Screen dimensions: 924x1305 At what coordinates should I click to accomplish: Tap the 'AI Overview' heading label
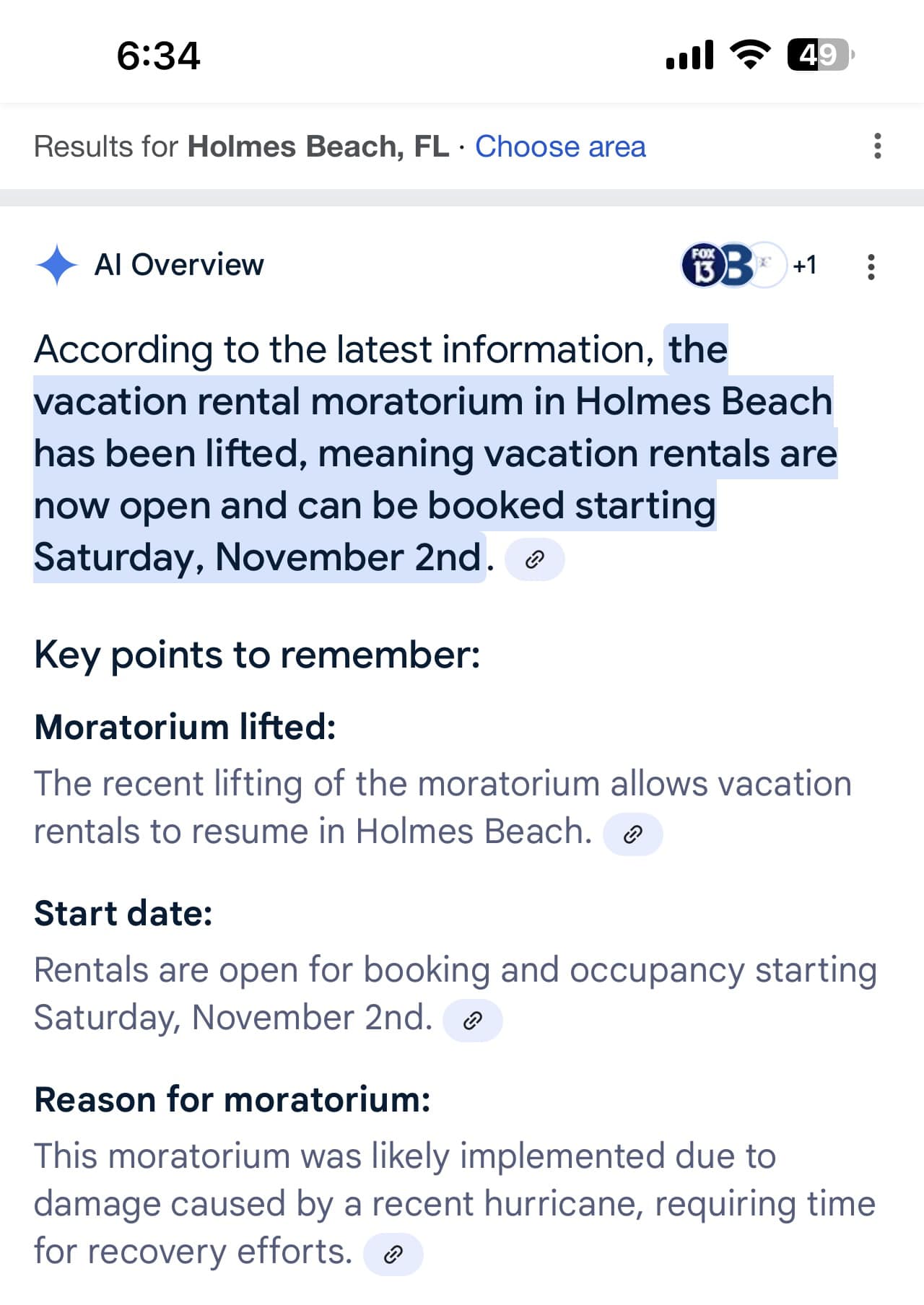point(179,265)
